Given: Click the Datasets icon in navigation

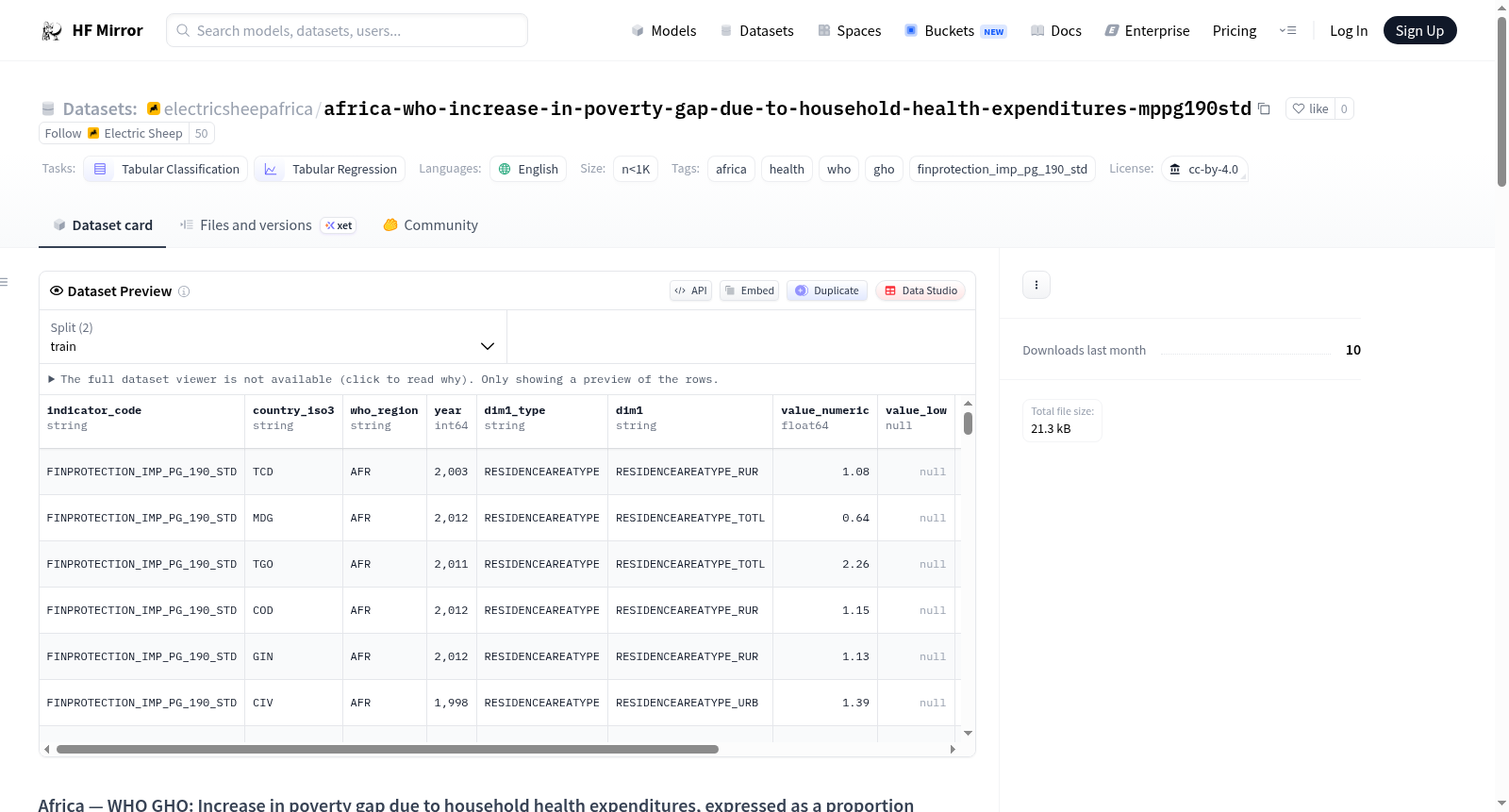Looking at the screenshot, I should [726, 30].
